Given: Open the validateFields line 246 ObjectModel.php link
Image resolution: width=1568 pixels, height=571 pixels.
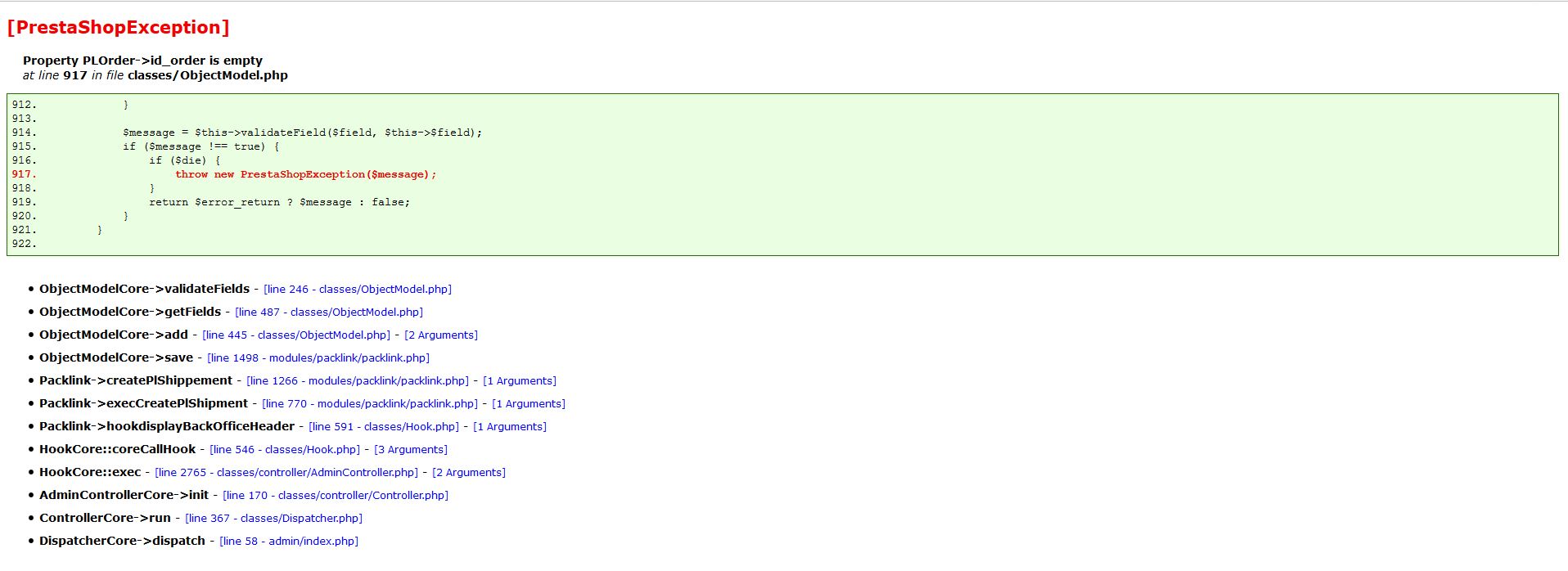Looking at the screenshot, I should click(358, 289).
